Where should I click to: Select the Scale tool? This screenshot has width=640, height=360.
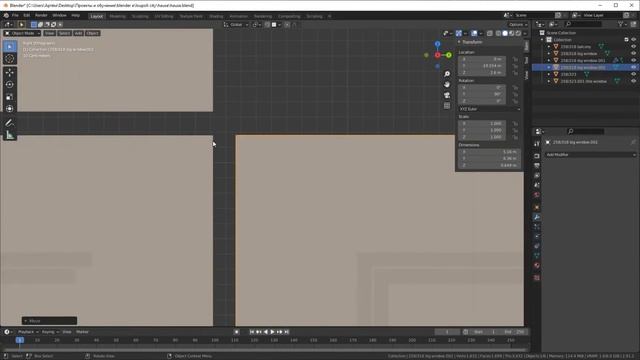click(10, 97)
